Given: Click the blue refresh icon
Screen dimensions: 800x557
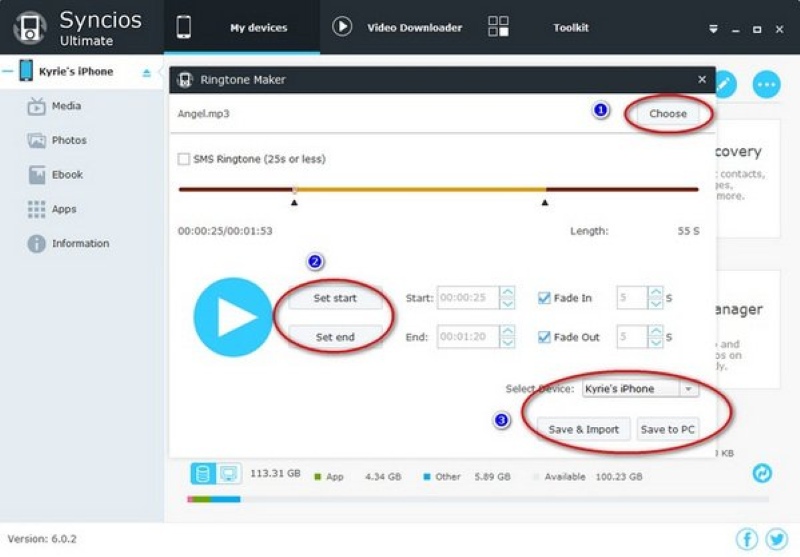Looking at the screenshot, I should tap(762, 473).
